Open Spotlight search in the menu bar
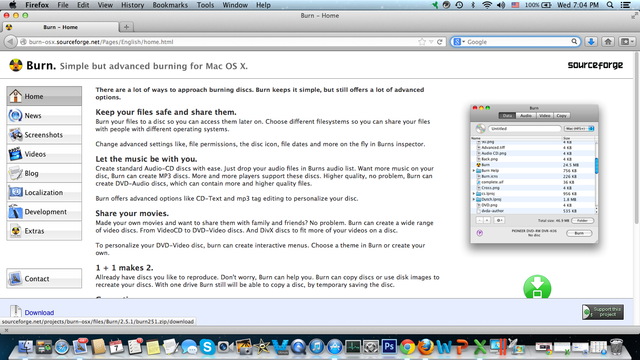Screen dimensions: 640x360 (x=610, y=5)
